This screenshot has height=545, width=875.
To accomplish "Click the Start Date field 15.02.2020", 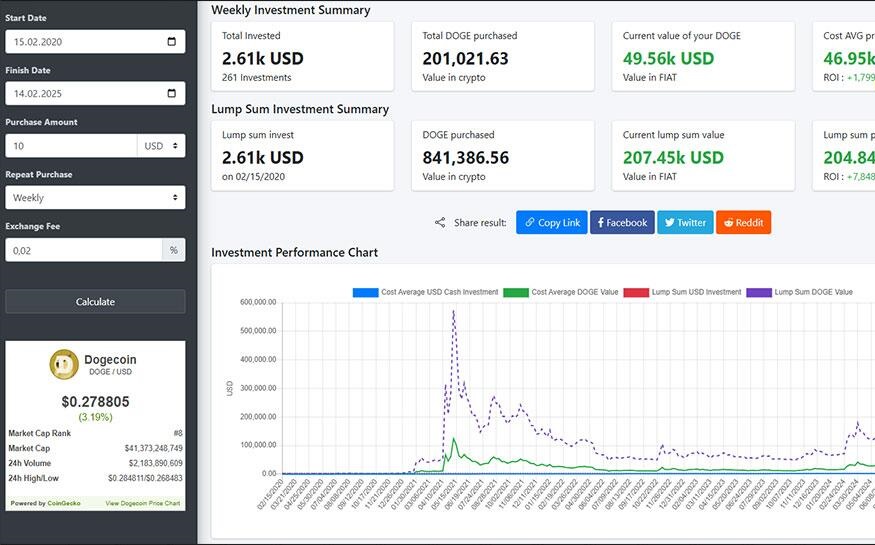I will click(x=95, y=41).
